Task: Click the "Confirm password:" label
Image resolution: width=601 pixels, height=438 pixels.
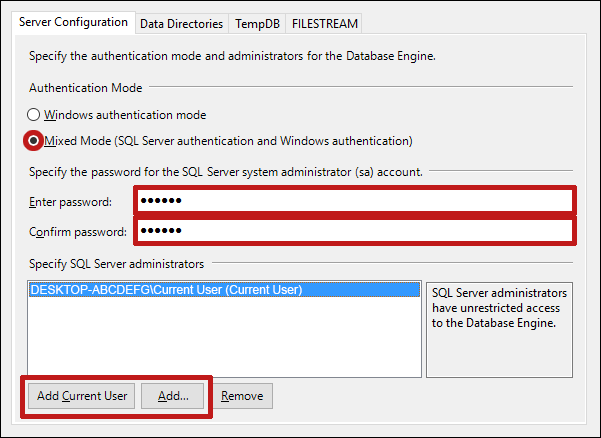Action: pyautogui.click(x=78, y=232)
